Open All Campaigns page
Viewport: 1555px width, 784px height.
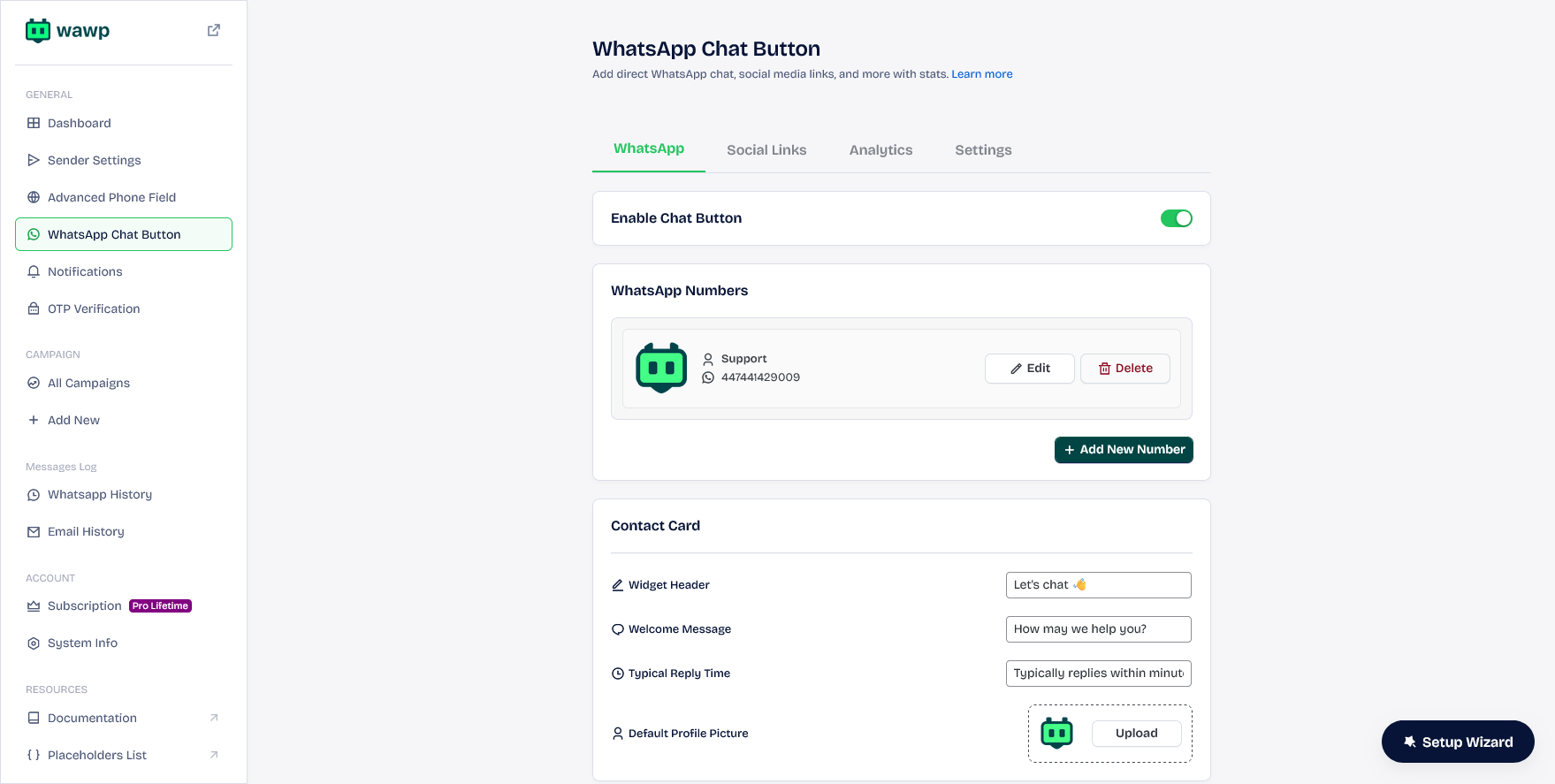(x=124, y=383)
